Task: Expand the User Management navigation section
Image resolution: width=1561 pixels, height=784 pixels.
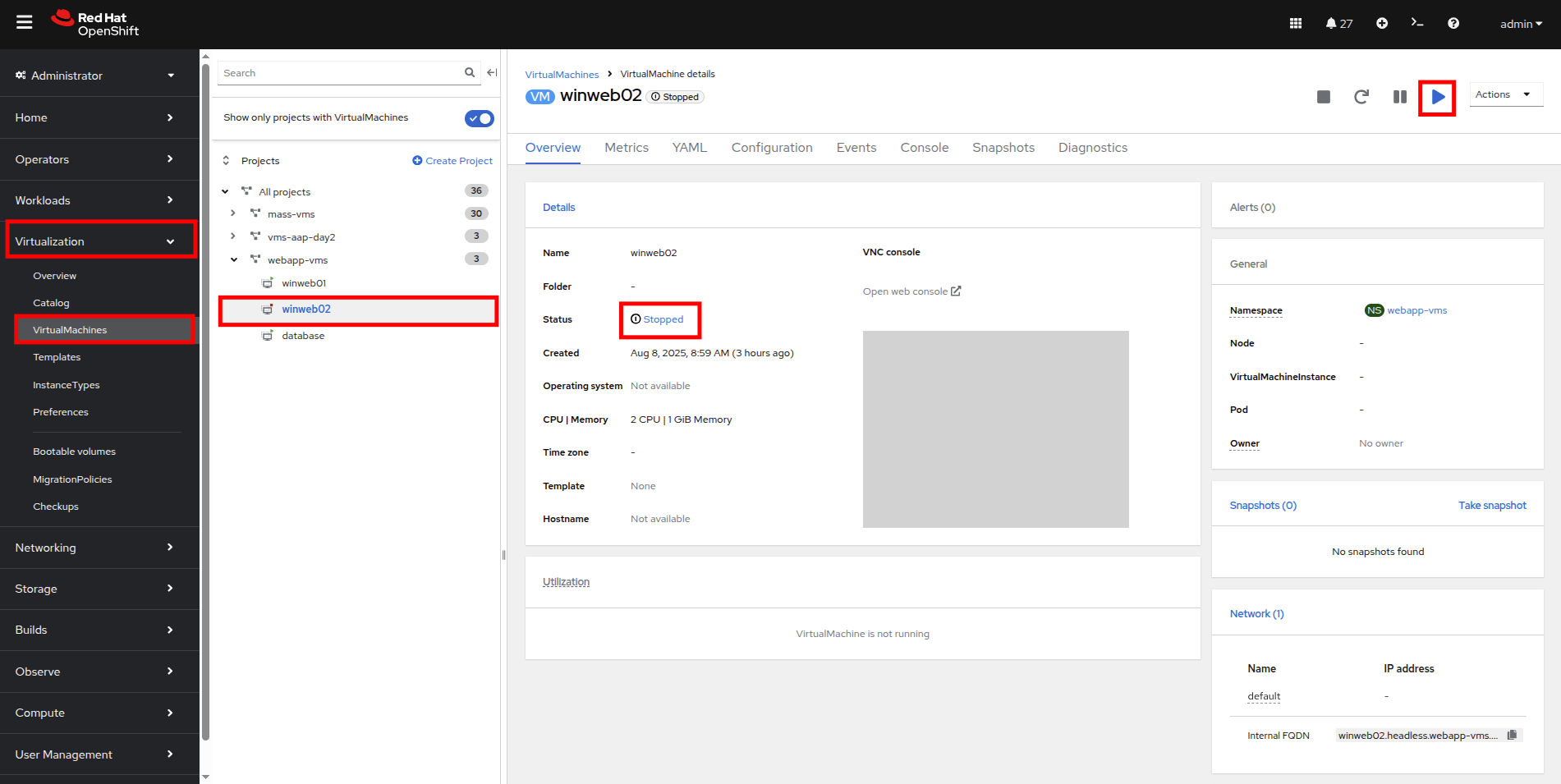Action: pos(99,754)
